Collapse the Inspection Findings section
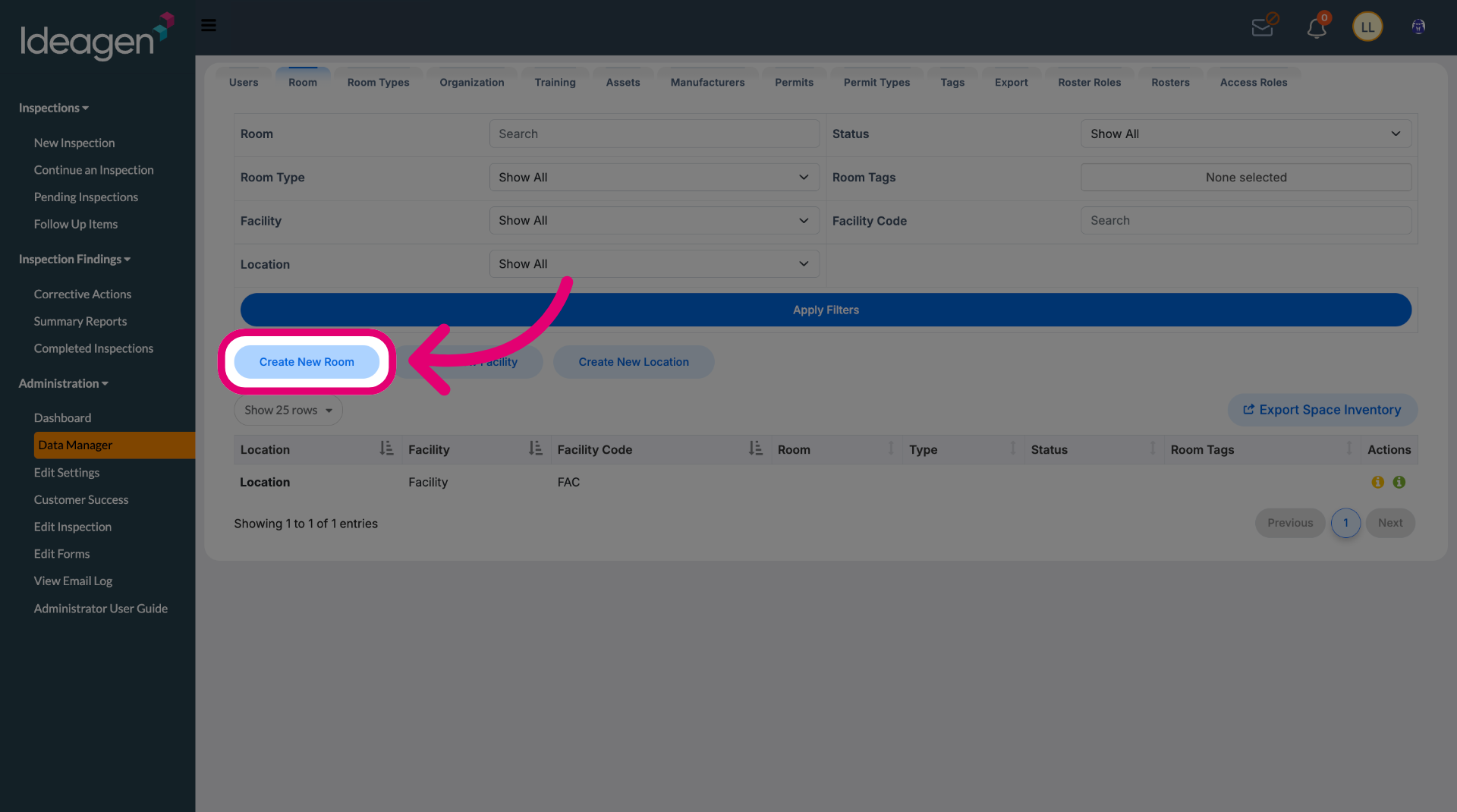 click(74, 259)
